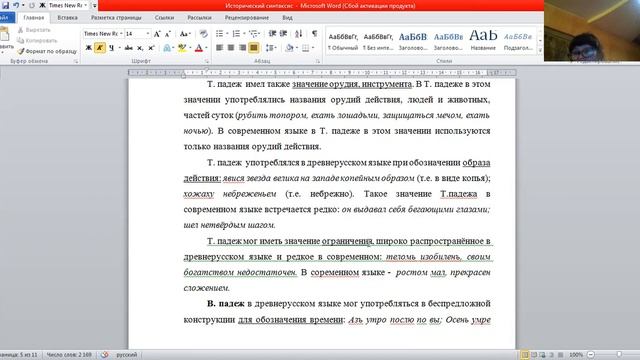Open Paragraph dialog launcher in Абзац group
640x360 pixels.
click(x=318, y=61)
